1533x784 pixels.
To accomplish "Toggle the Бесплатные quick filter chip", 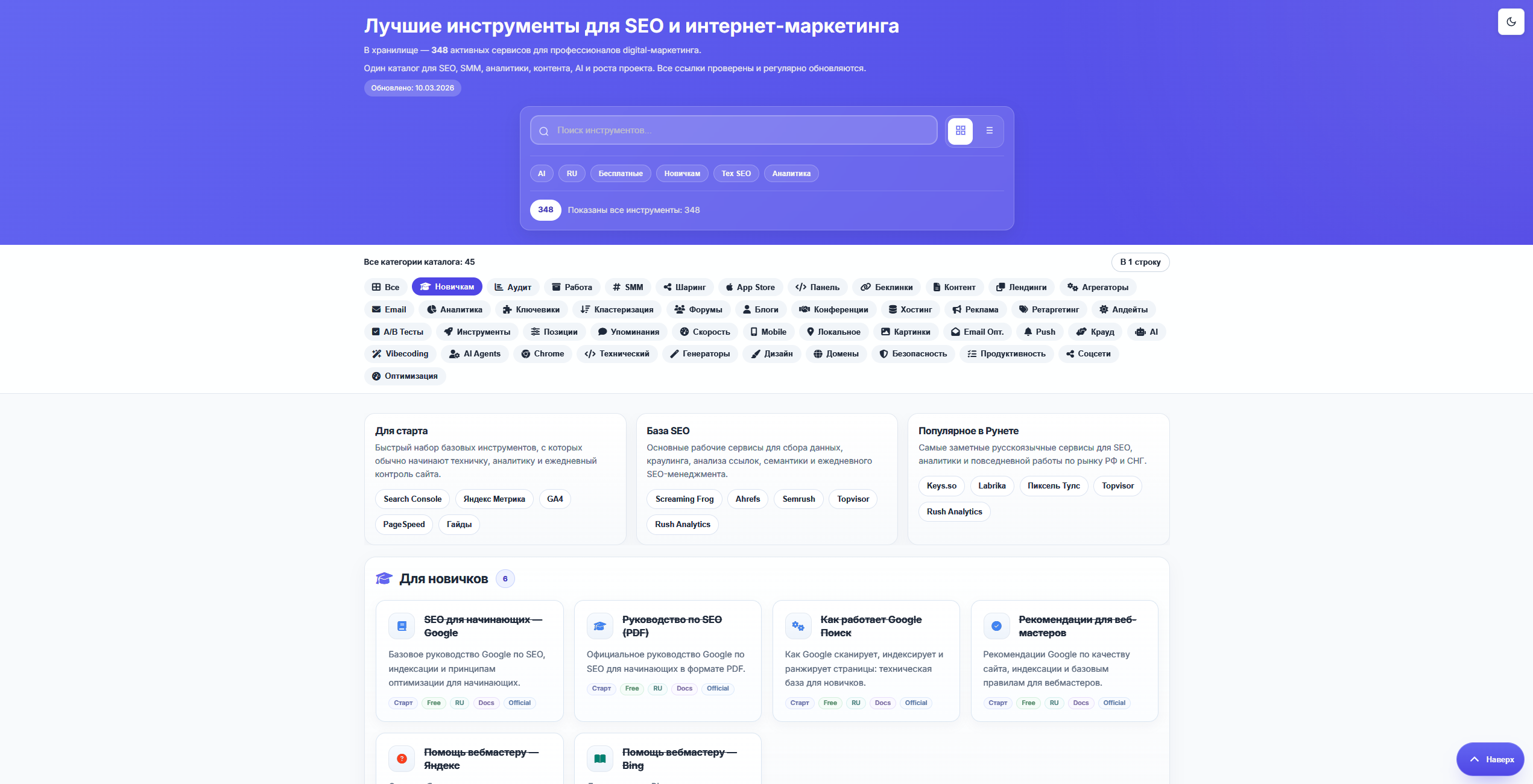I will [621, 174].
